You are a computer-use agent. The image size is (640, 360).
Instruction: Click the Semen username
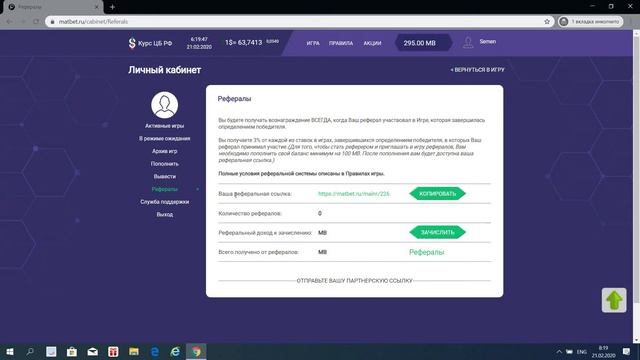click(x=488, y=42)
